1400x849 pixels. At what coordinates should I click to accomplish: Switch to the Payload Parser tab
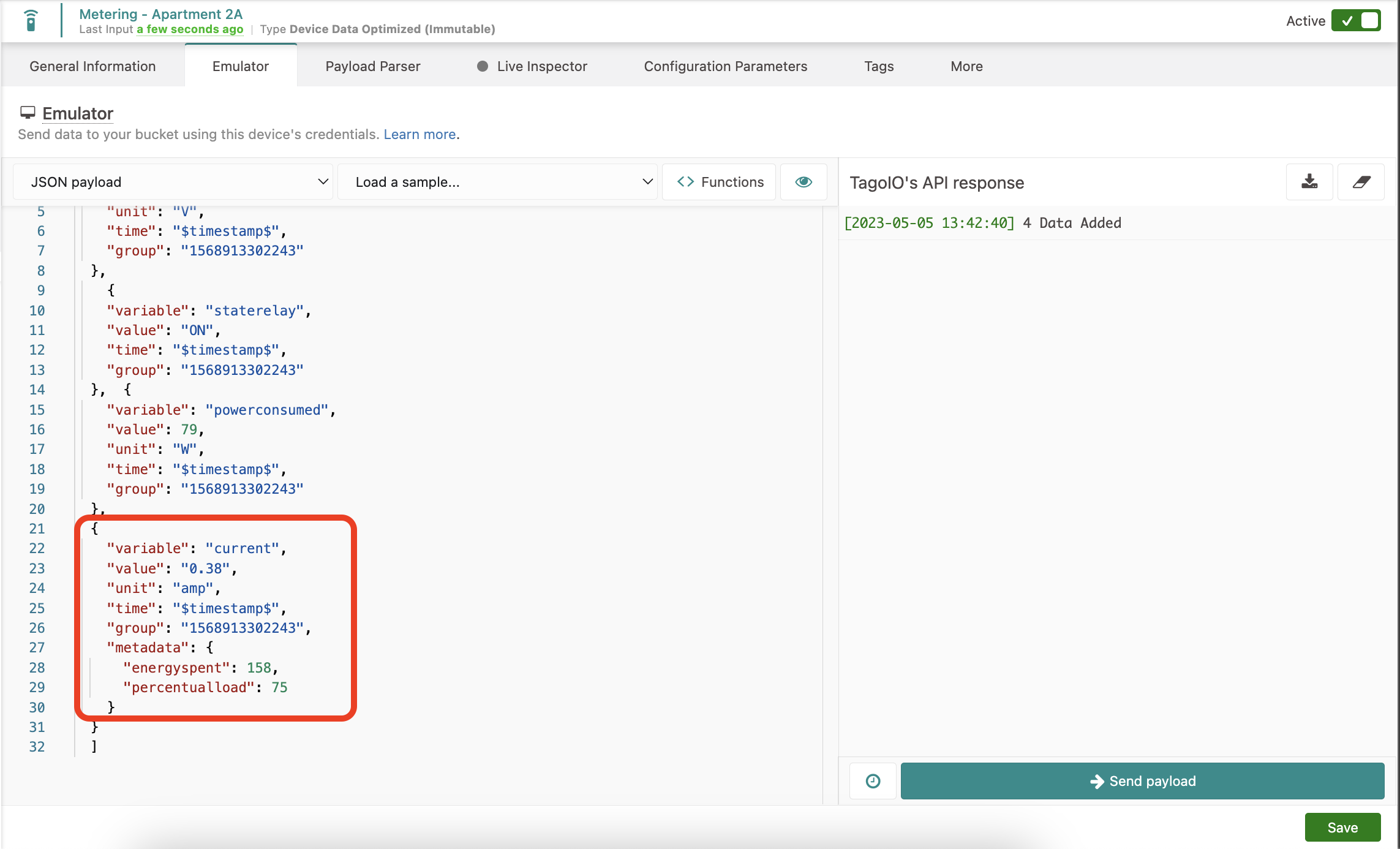coord(372,66)
